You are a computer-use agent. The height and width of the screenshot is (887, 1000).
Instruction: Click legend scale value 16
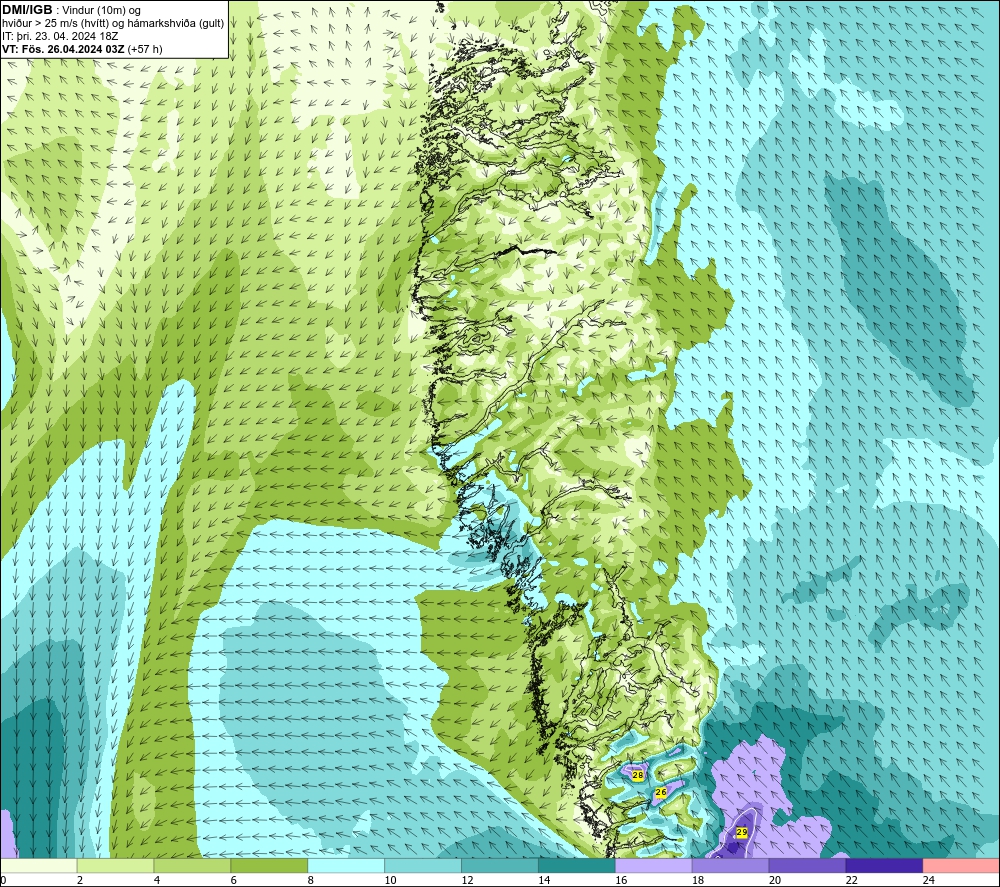[x=621, y=880]
